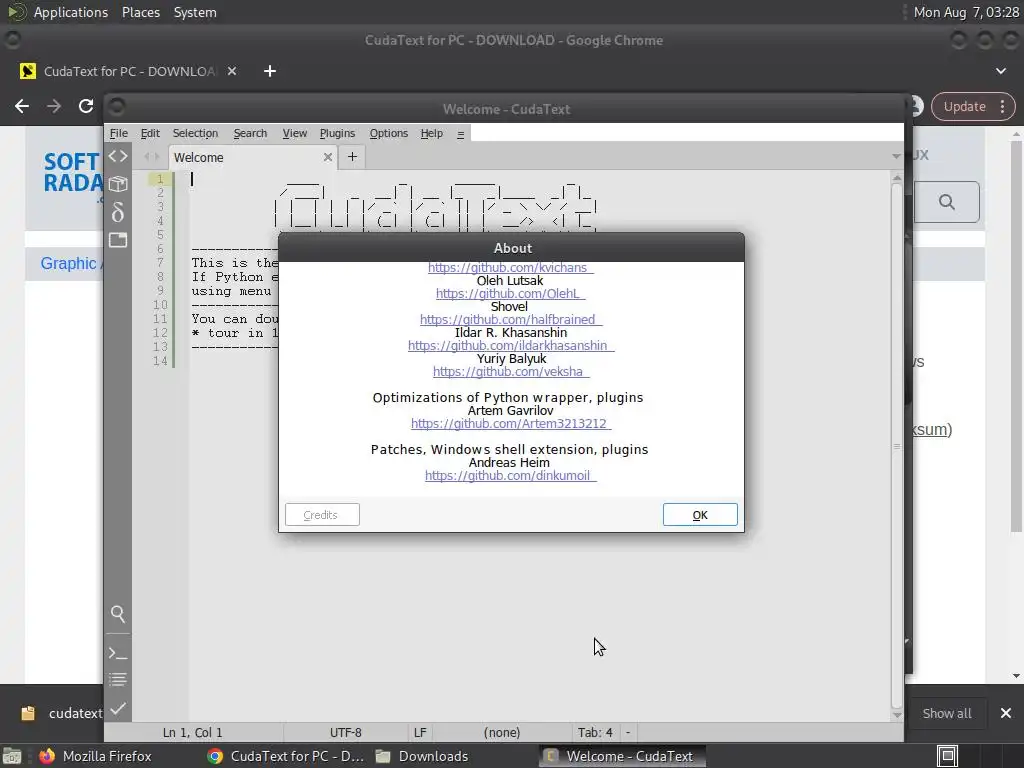Click the cudatext download file icon
This screenshot has width=1024, height=768.
[28, 713]
